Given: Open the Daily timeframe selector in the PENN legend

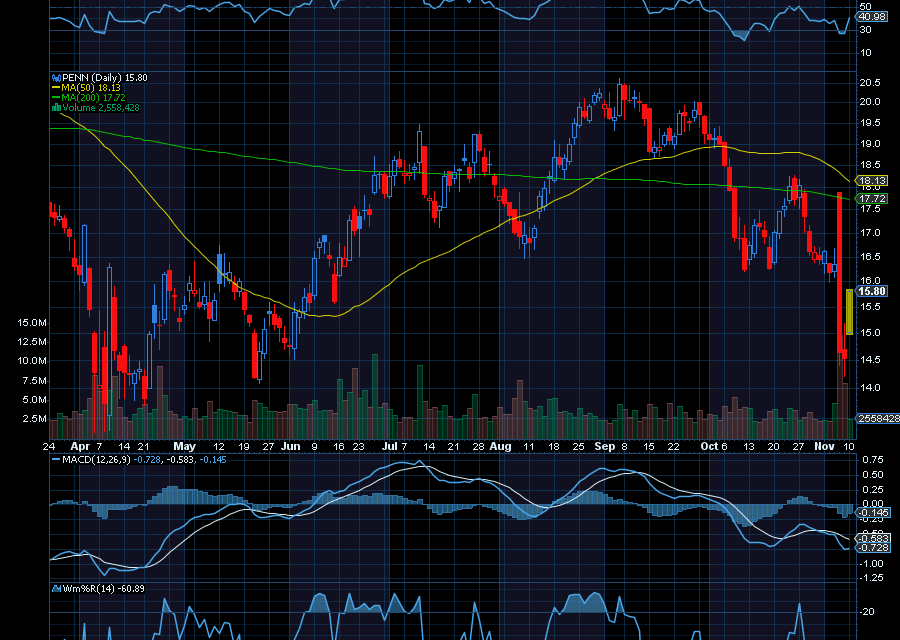Looking at the screenshot, I should coord(103,77).
